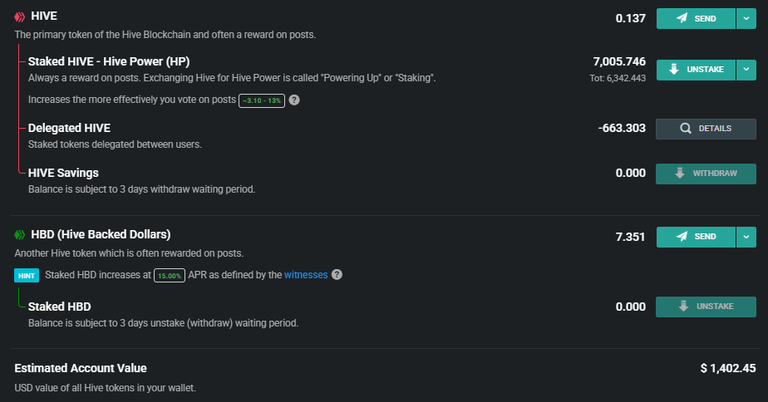
Task: Click the Withdraw button for HIVE Savings
Action: (706, 174)
